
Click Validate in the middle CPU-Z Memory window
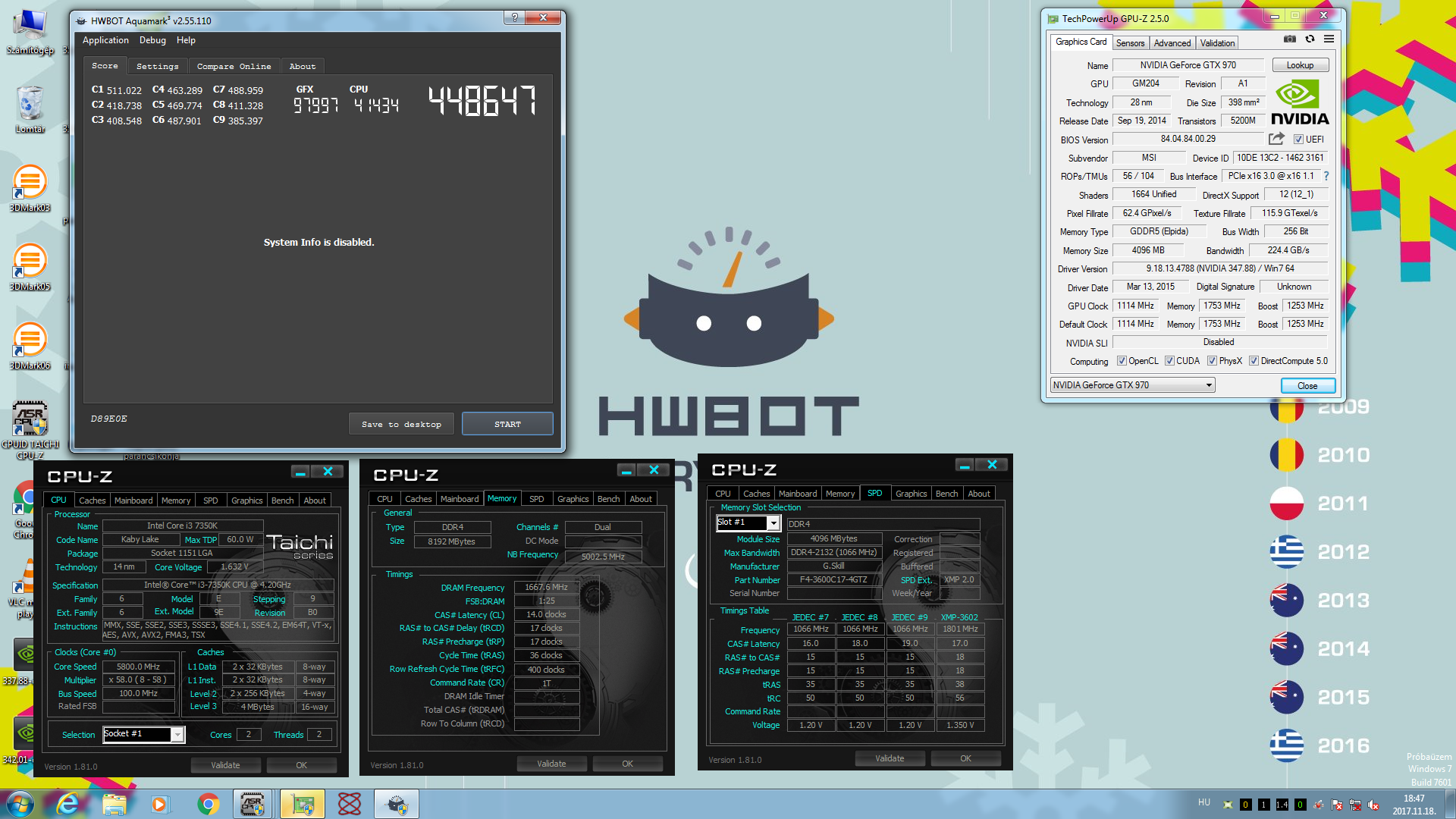[x=551, y=764]
